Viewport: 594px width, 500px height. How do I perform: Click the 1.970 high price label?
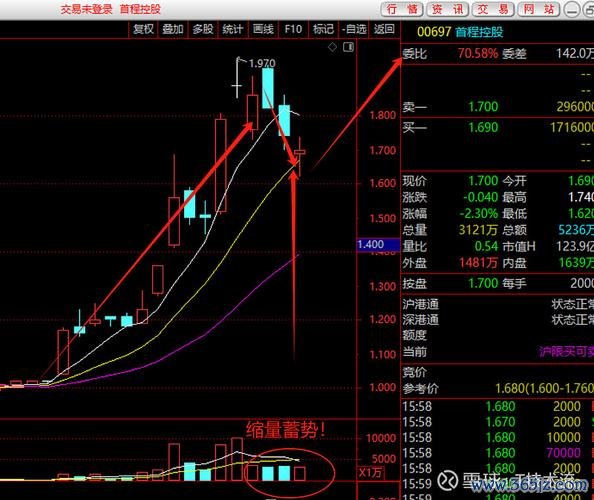[262, 63]
